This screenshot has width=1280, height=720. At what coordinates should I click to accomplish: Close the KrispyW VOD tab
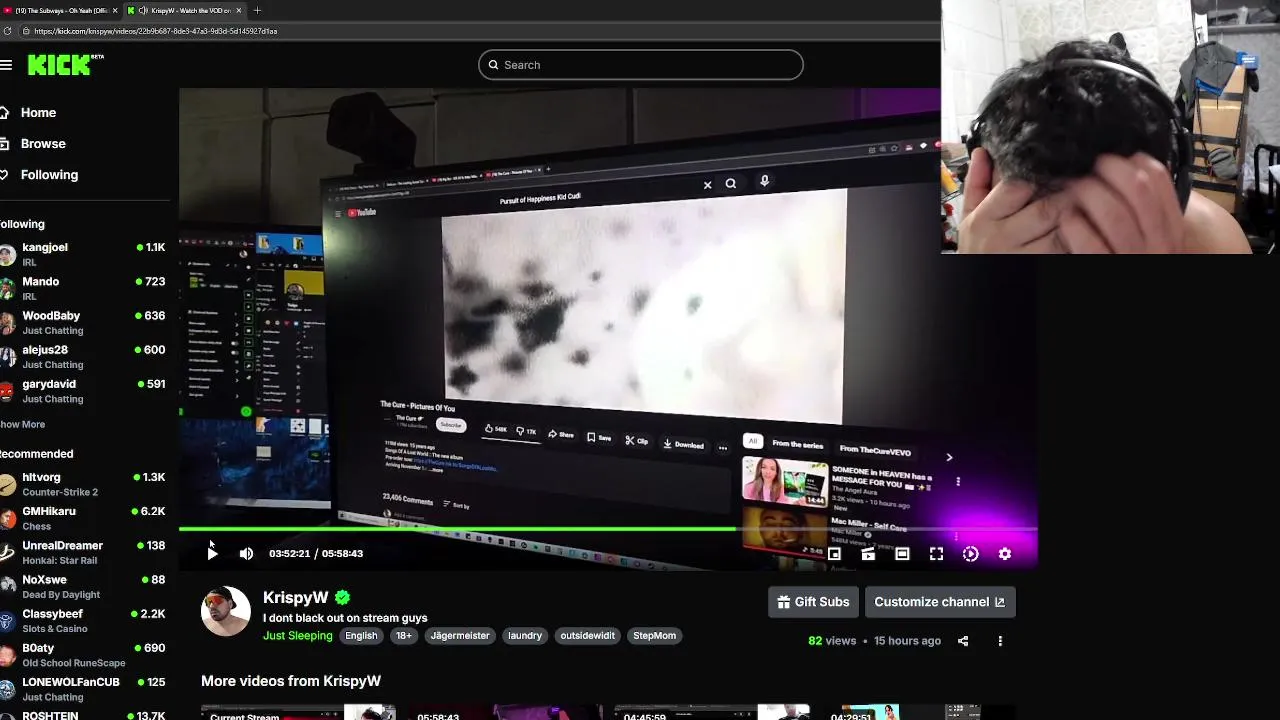(x=239, y=10)
